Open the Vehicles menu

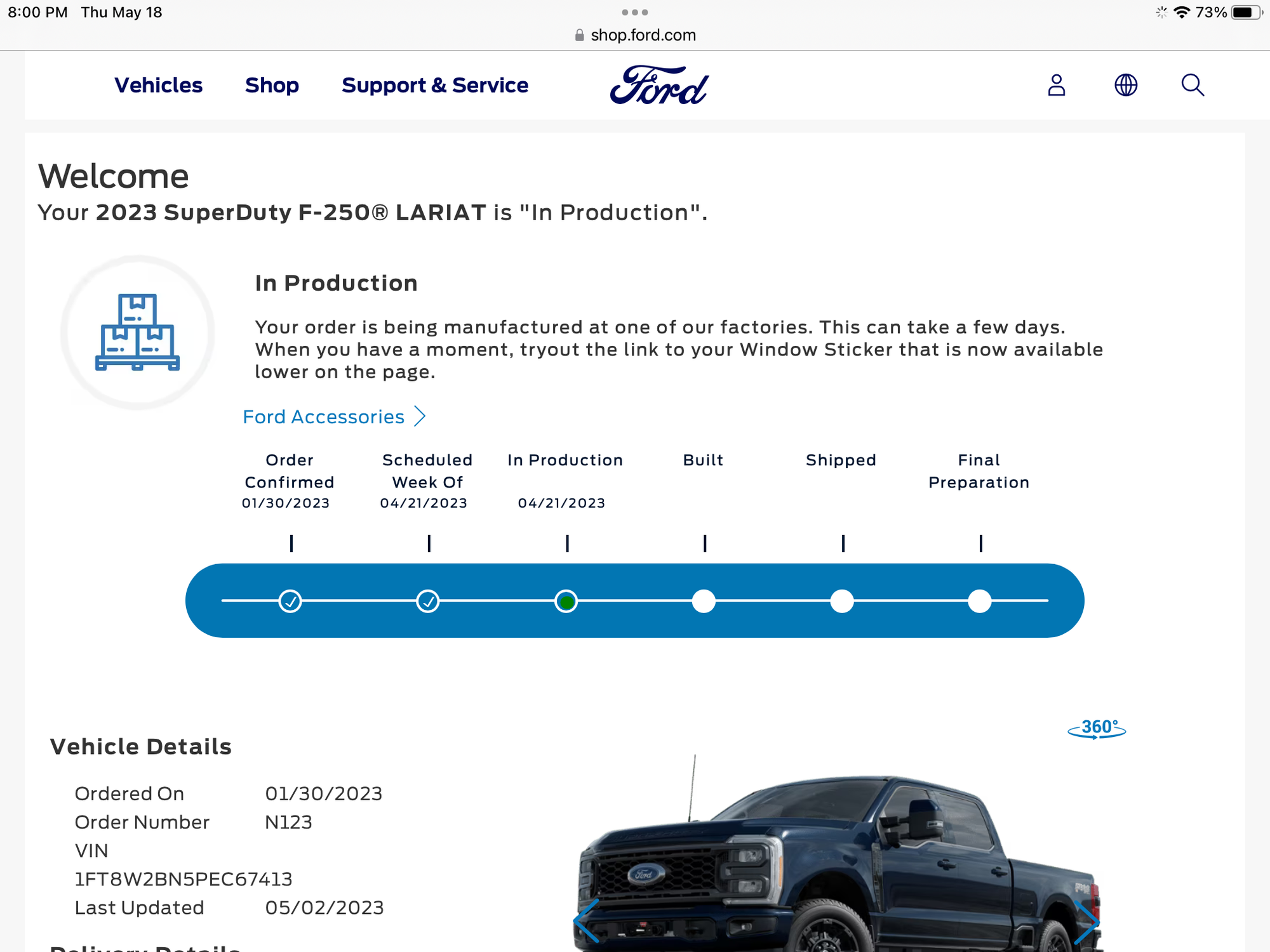(x=158, y=85)
